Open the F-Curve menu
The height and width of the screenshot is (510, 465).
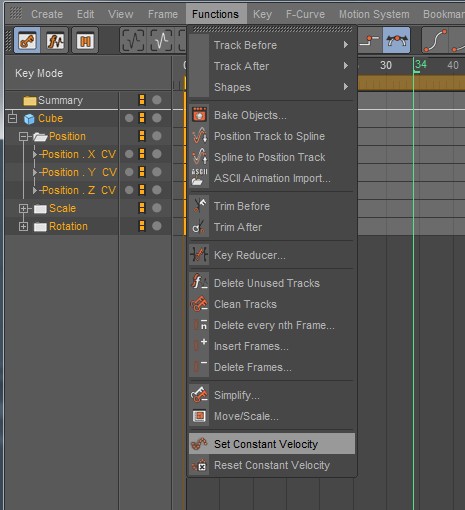pos(305,14)
